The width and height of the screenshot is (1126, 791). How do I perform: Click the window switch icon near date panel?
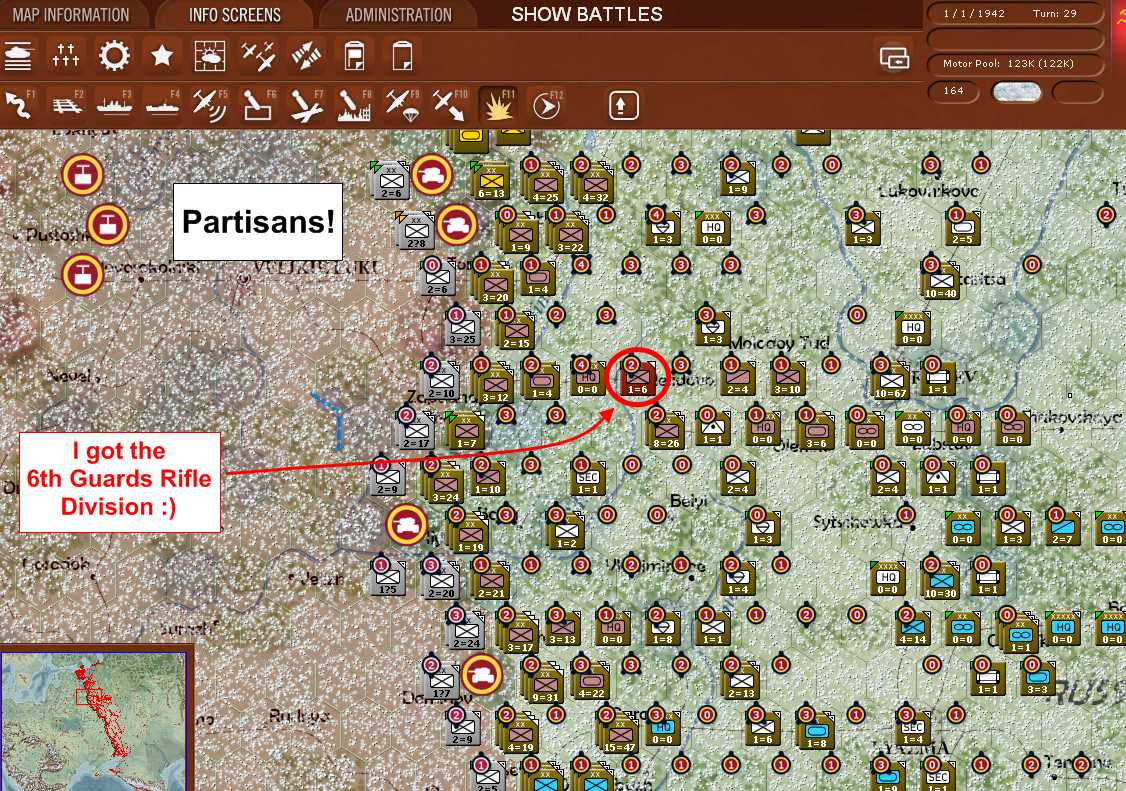pyautogui.click(x=895, y=57)
